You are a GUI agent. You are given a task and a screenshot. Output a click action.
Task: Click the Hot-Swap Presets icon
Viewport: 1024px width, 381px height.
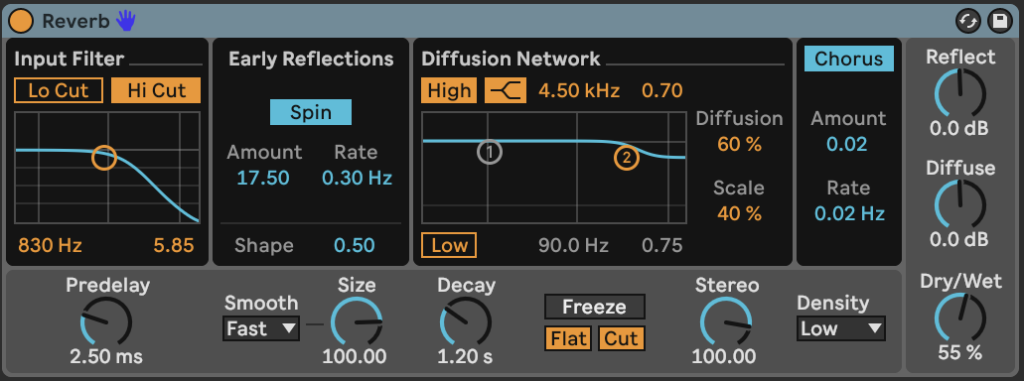[968, 22]
